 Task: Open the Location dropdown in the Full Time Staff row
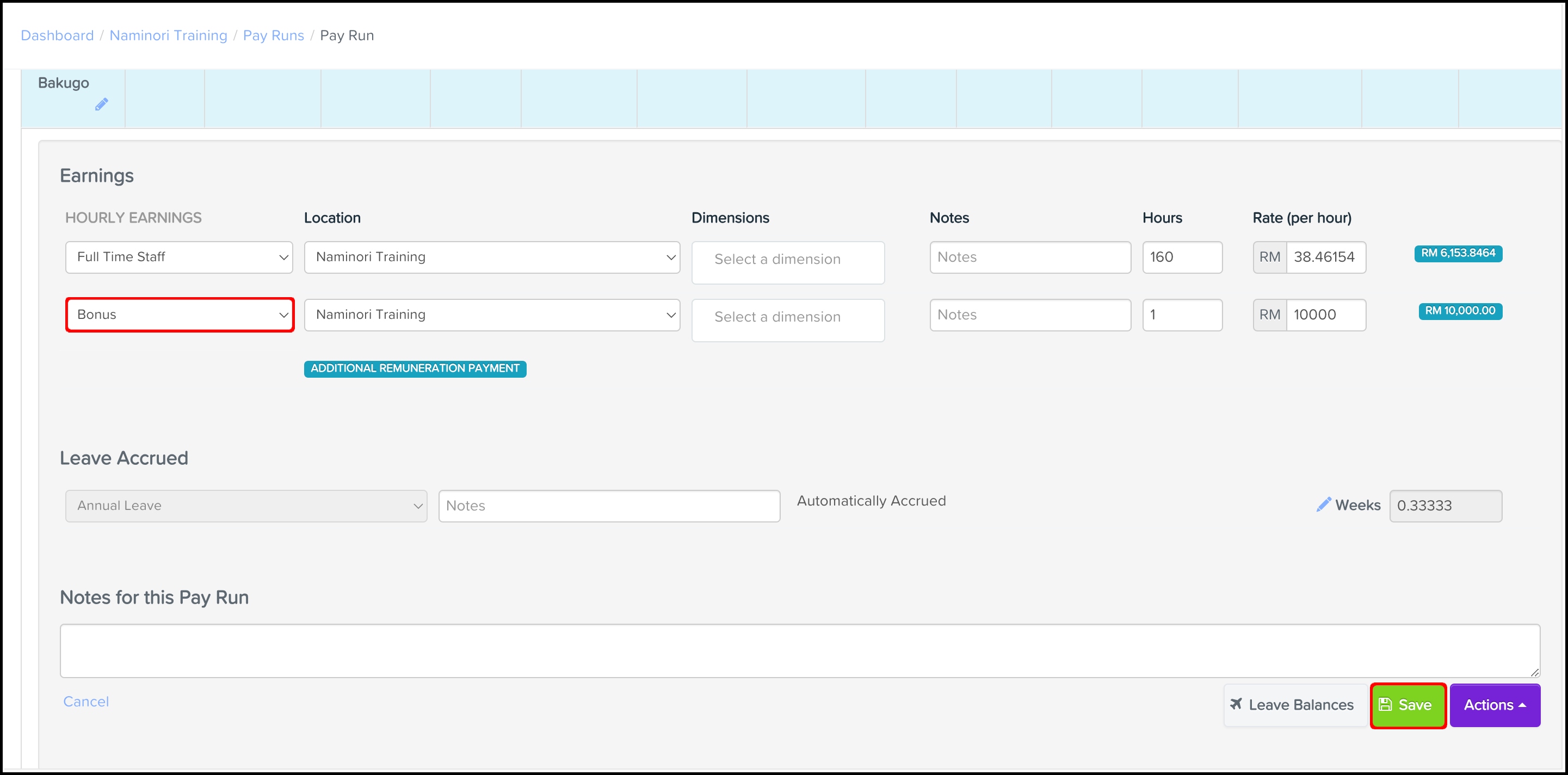(491, 257)
